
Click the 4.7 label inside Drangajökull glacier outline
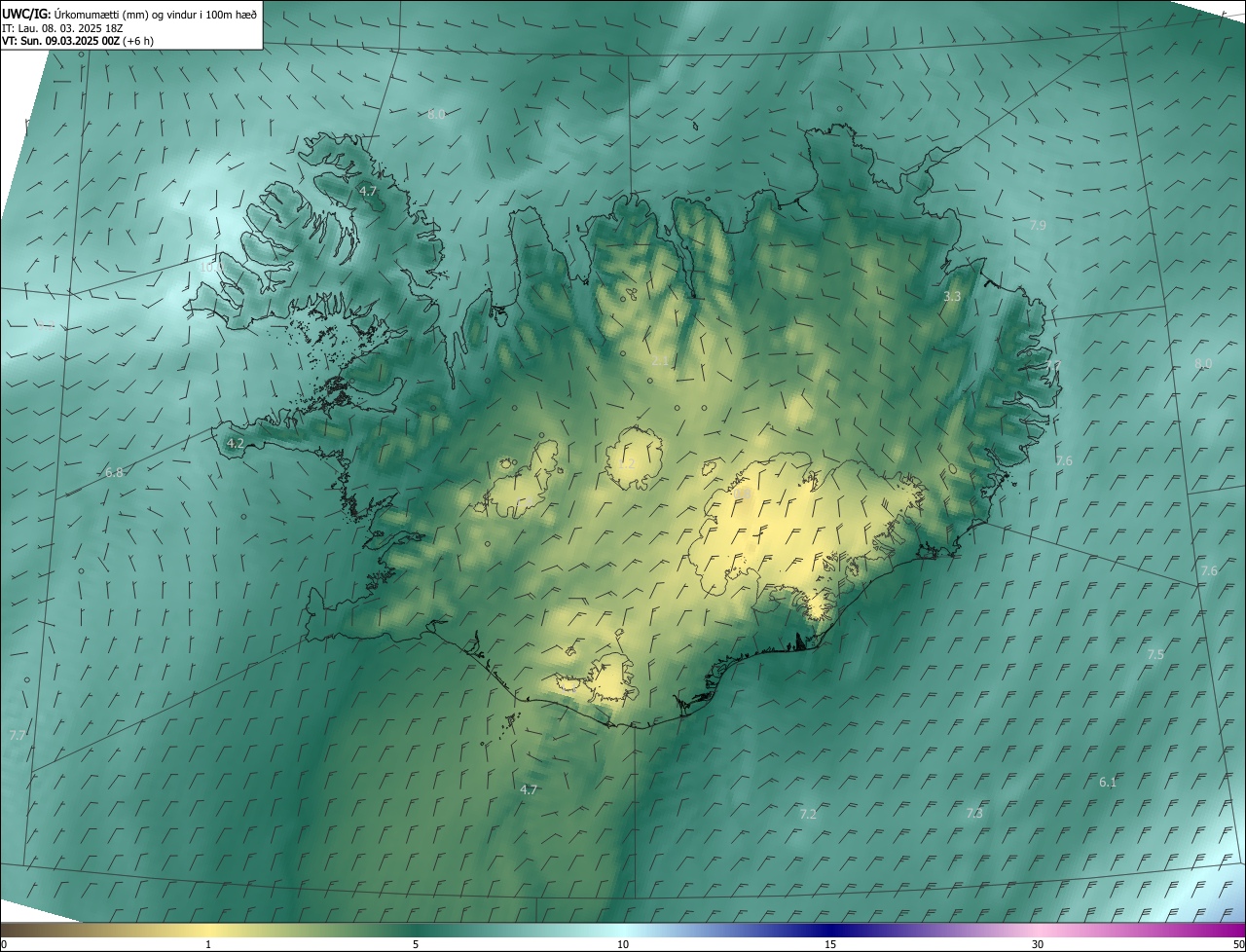(368, 191)
